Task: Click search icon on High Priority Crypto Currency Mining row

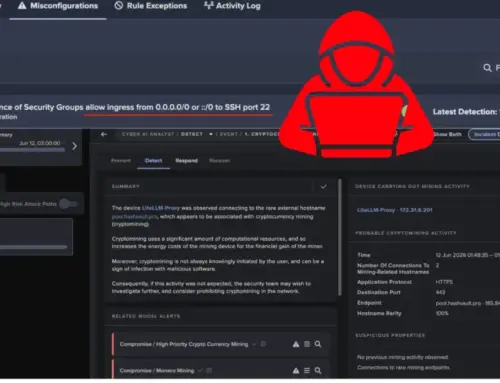Action: pyautogui.click(x=318, y=344)
